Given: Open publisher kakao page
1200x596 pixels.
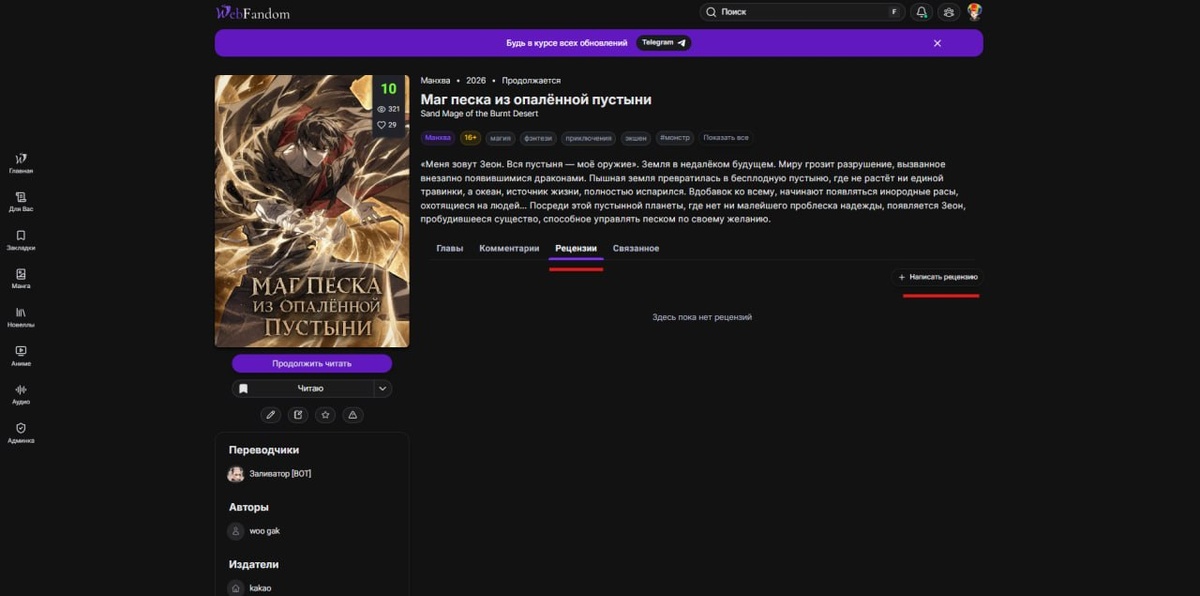Looking at the screenshot, I should click(249, 588).
